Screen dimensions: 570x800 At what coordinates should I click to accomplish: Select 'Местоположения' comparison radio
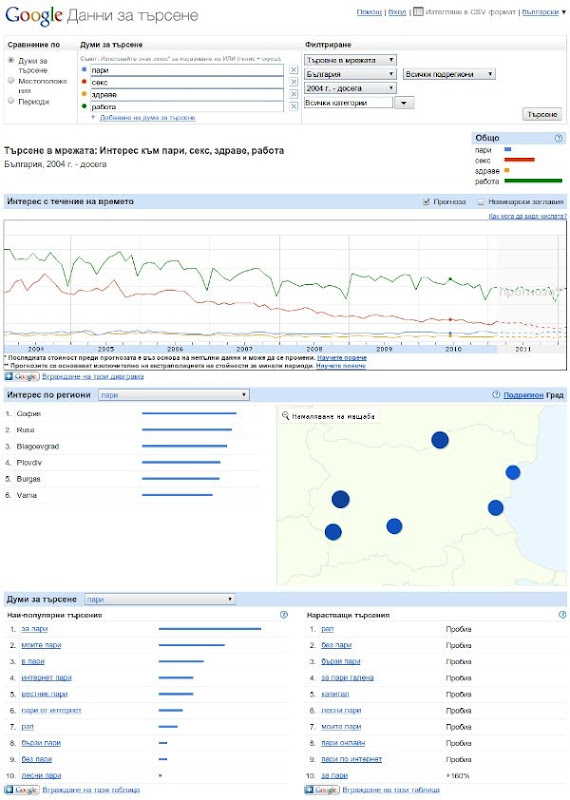tap(11, 81)
